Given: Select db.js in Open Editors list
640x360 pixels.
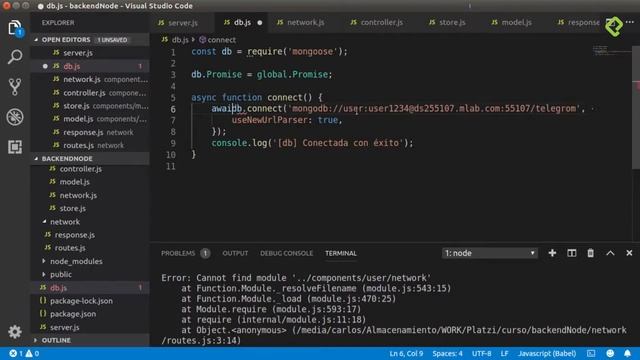Looking at the screenshot, I should coord(90,66).
